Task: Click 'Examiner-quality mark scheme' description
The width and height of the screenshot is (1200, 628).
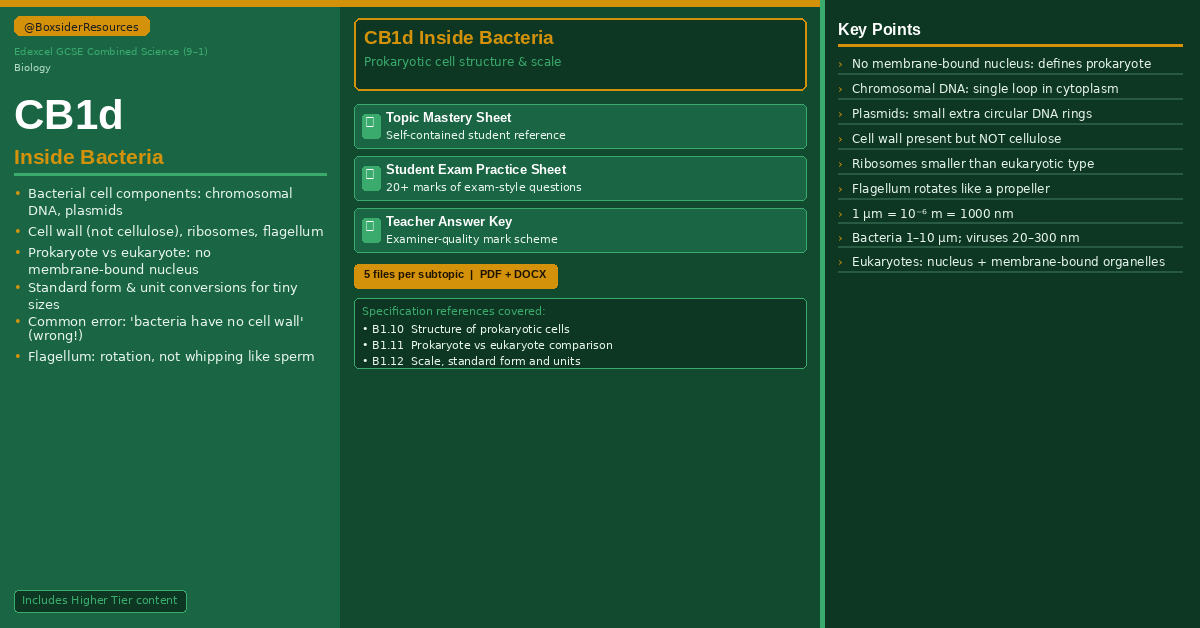Action: coord(472,239)
